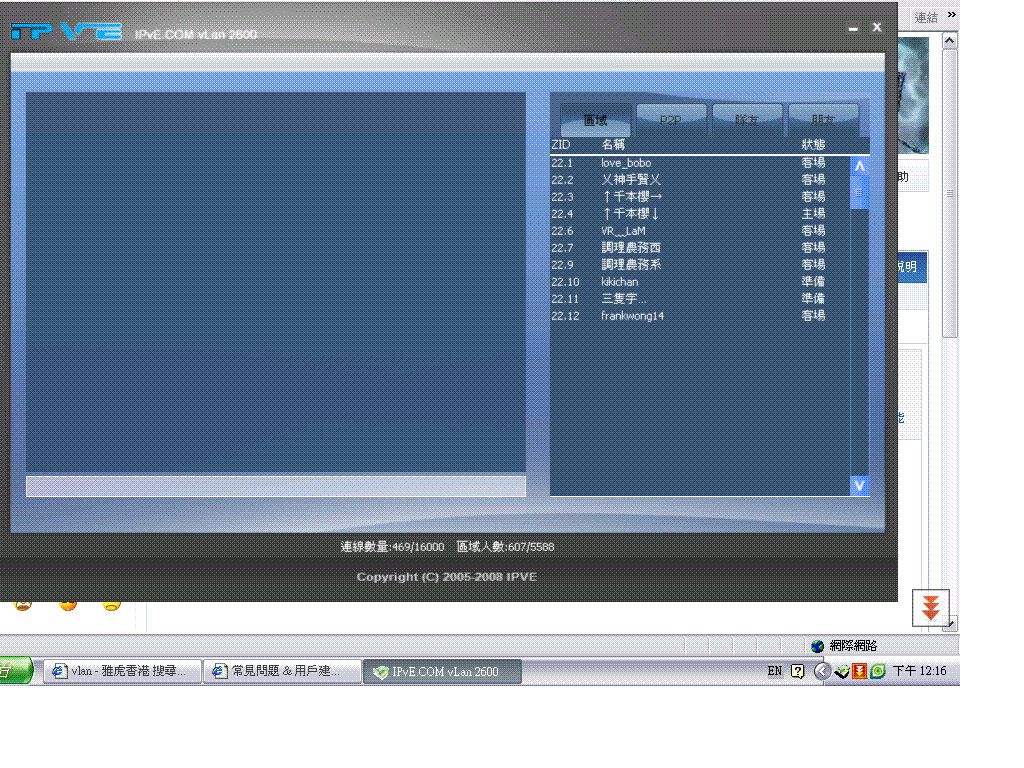The width and height of the screenshot is (1024, 768).
Task: Click the user list scroll-down arrow
Action: tap(859, 485)
